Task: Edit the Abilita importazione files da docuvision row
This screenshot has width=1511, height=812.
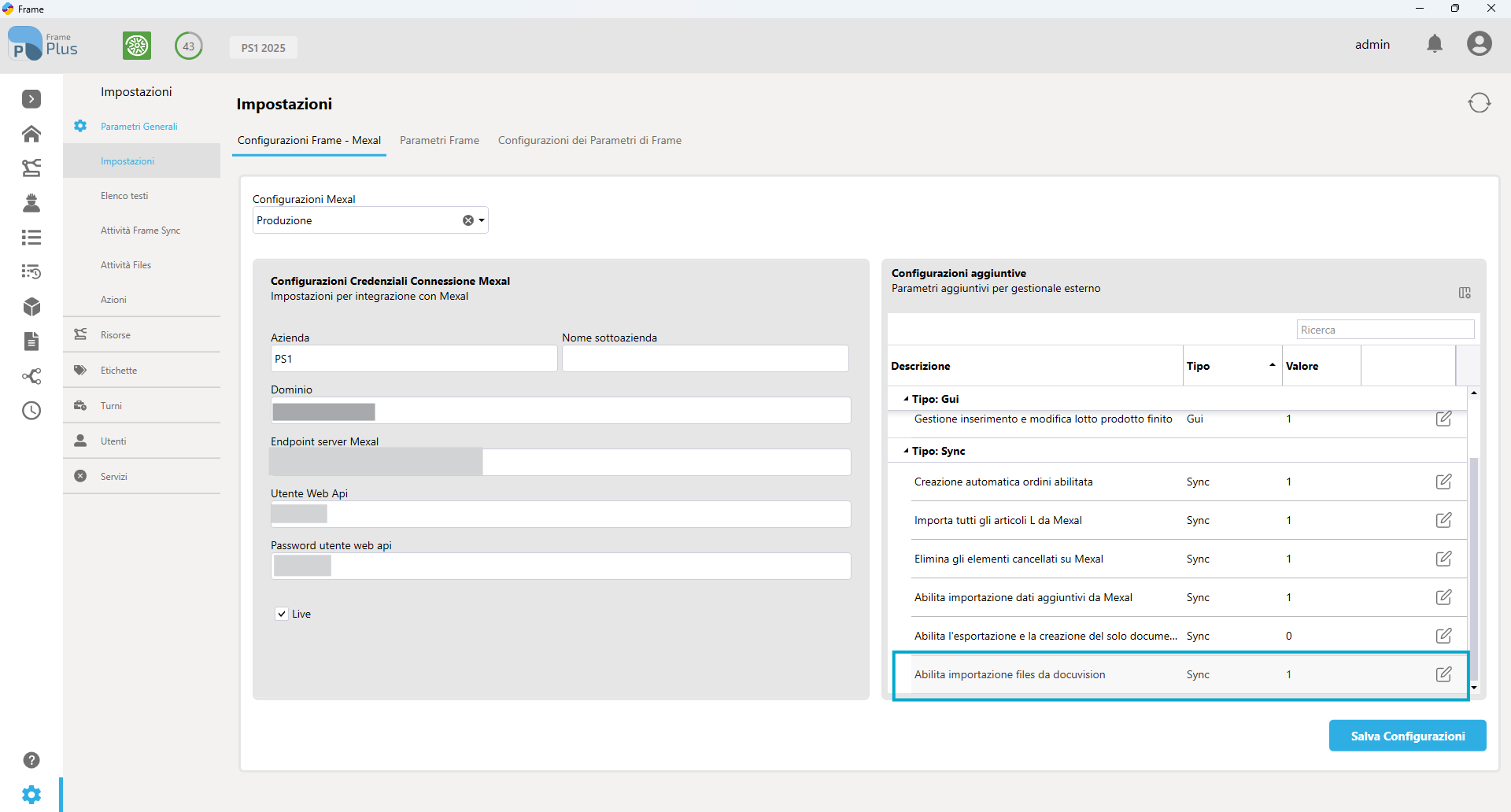Action: click(x=1443, y=674)
